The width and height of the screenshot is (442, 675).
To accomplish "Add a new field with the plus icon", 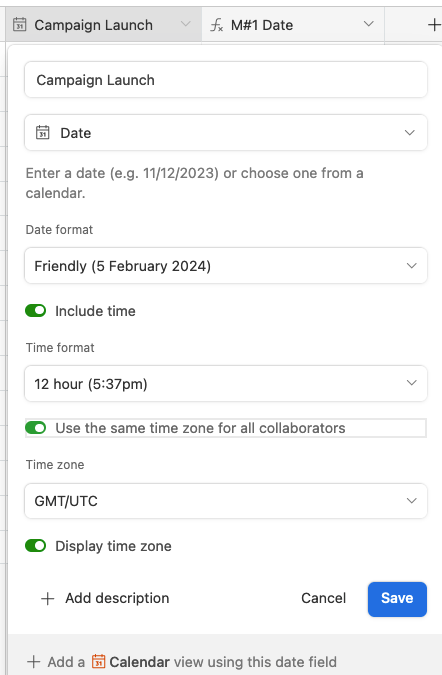I will pos(434,25).
